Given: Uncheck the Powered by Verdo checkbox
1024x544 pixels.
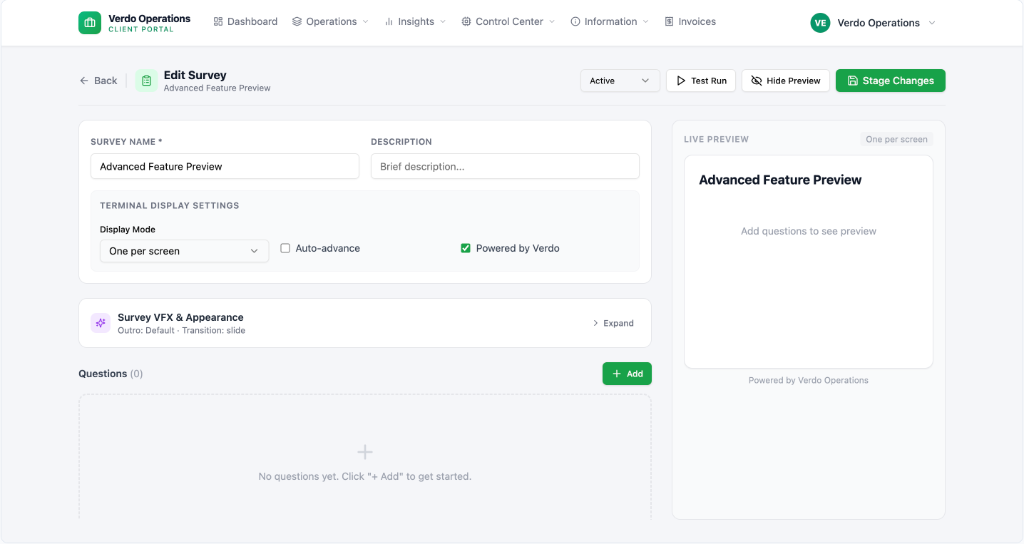Looking at the screenshot, I should pos(466,248).
